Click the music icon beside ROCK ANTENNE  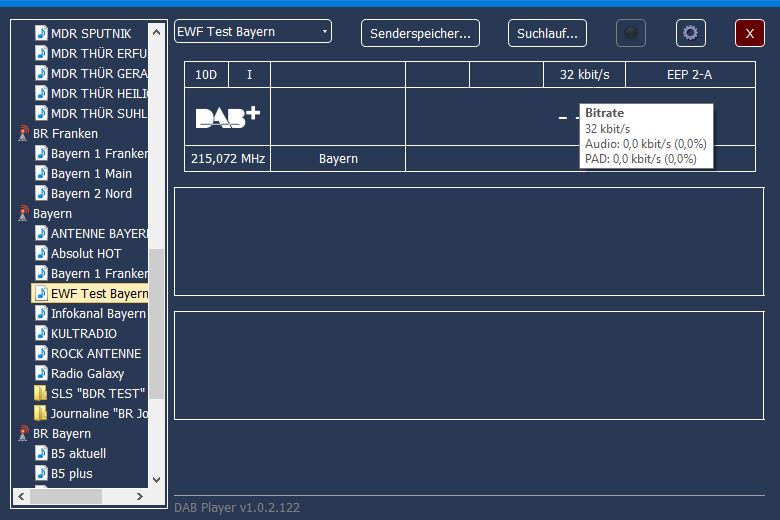click(x=41, y=353)
